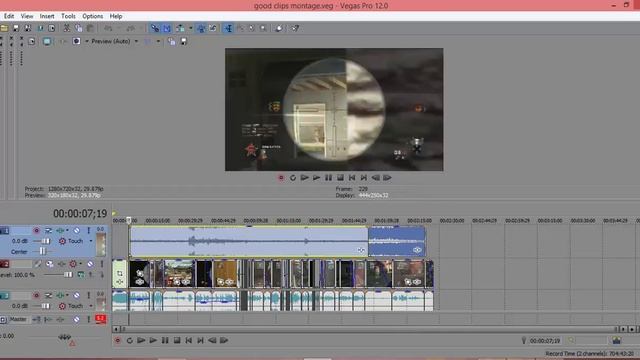Screen dimensions: 640x360
Task: Click the Save As toolbar icon
Action: point(28,28)
